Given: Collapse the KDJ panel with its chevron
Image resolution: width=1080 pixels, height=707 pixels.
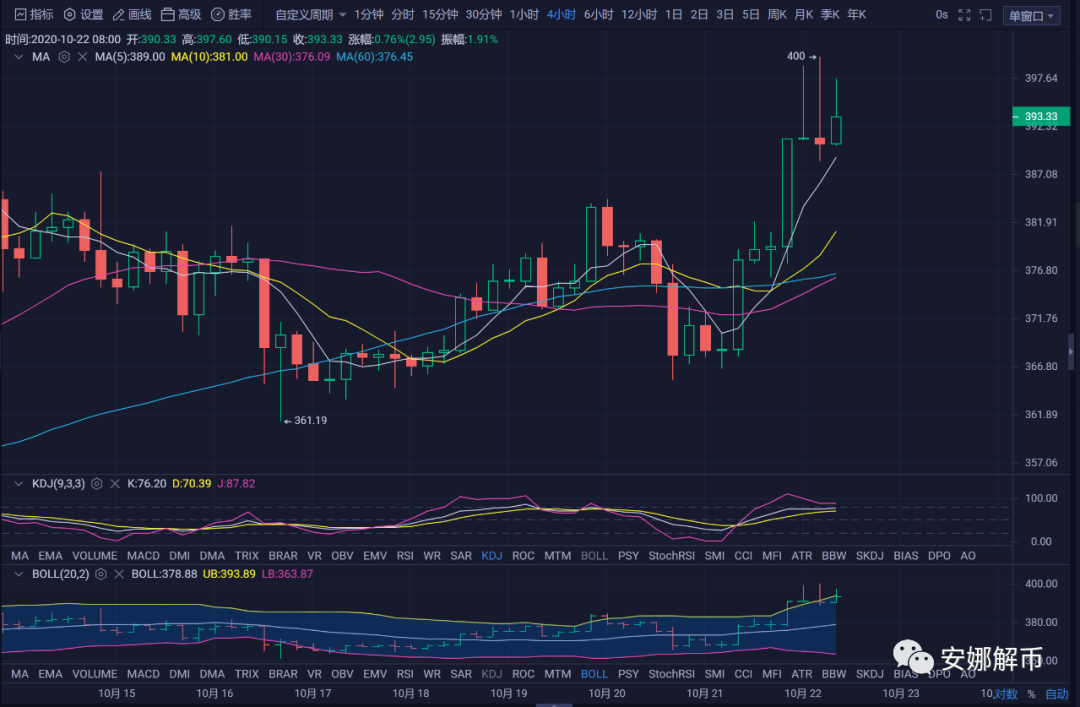Looking at the screenshot, I should click(17, 484).
